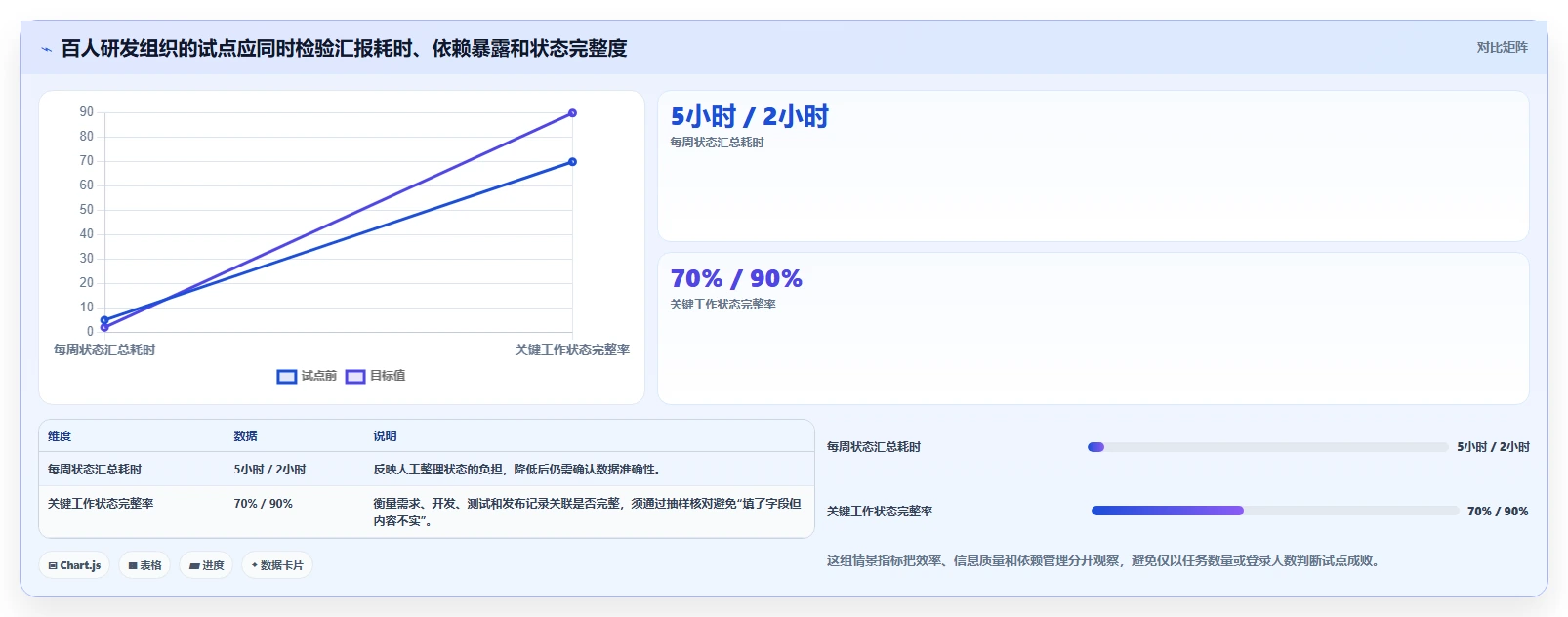Click table cell 每周状态汇总耗时
Image resolution: width=1568 pixels, height=617 pixels.
pos(95,470)
